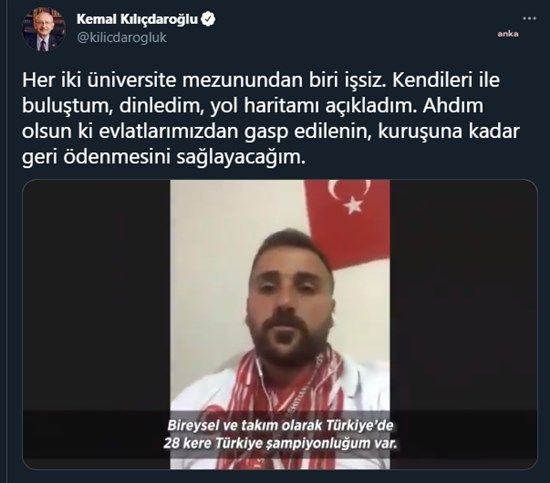Click the tweet line 'geri ödenmesini sağlayacağım.'

point(163,157)
